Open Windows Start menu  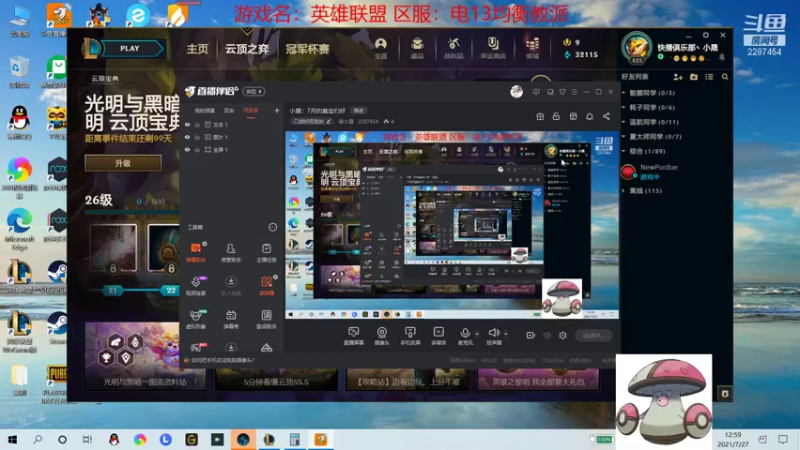click(12, 439)
